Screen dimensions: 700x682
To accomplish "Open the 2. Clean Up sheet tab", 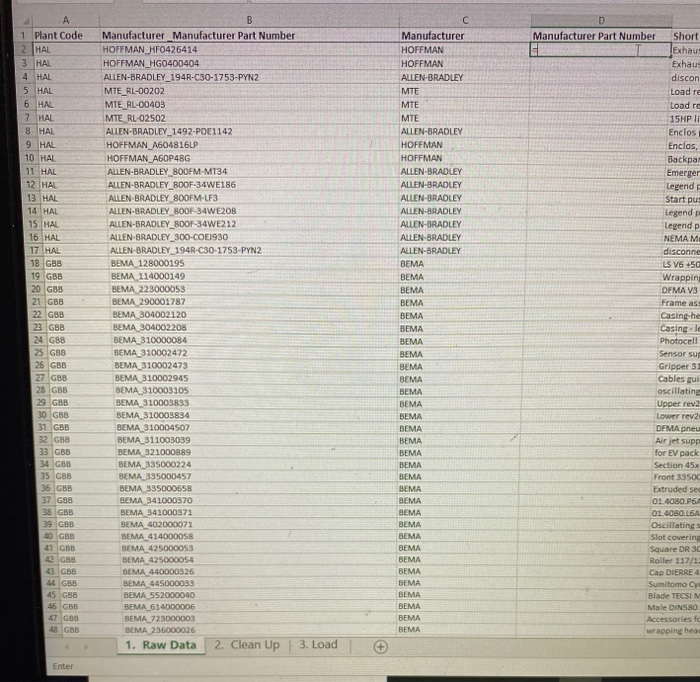I will coord(246,645).
